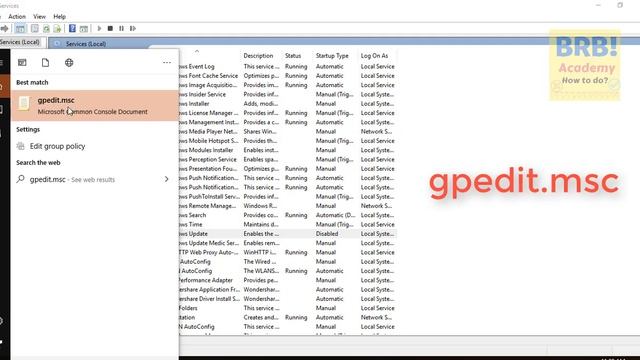
Task: Click the sort arrow above the name column
Action: point(197,51)
